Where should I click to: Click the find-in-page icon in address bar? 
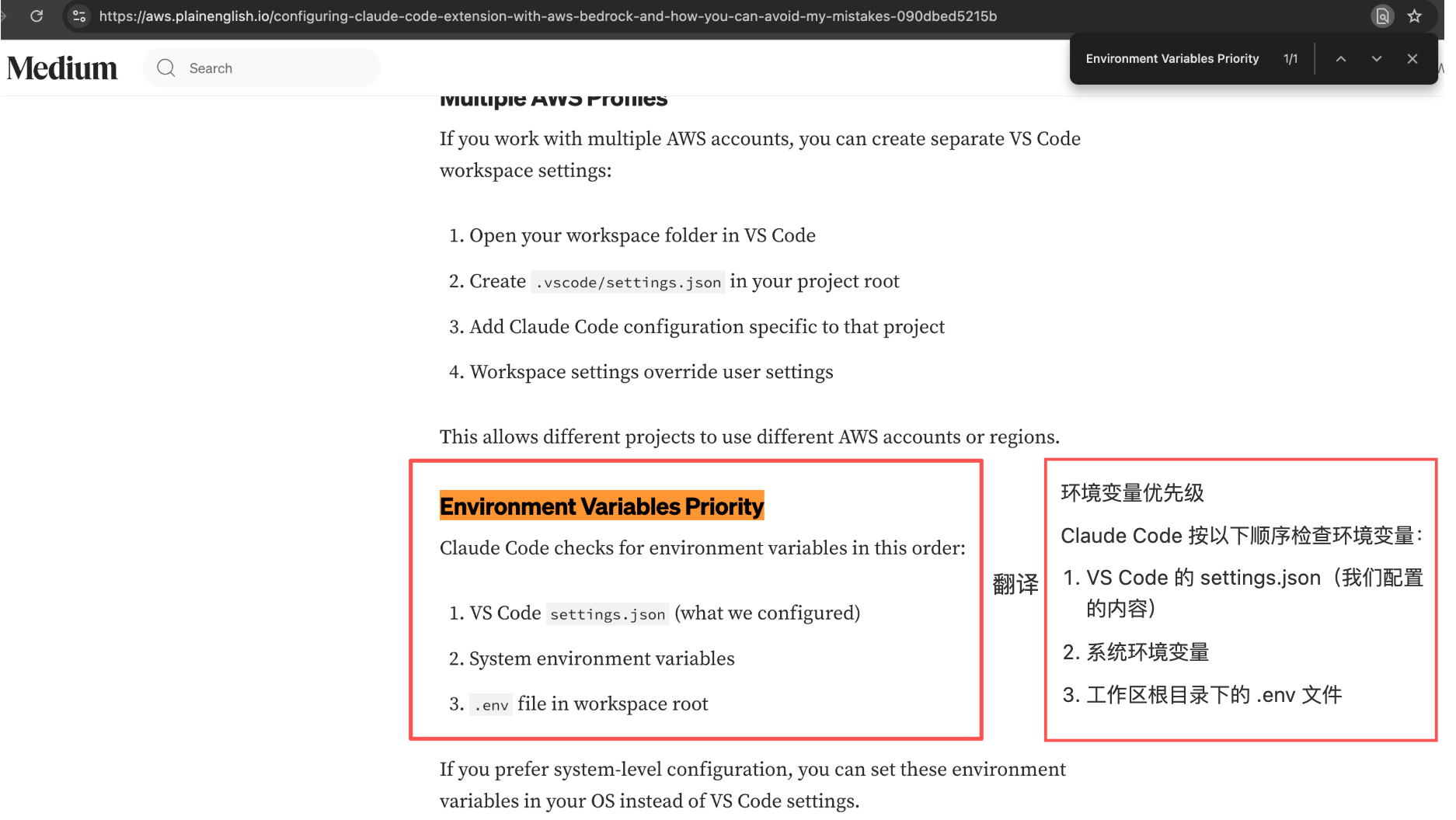1382,16
